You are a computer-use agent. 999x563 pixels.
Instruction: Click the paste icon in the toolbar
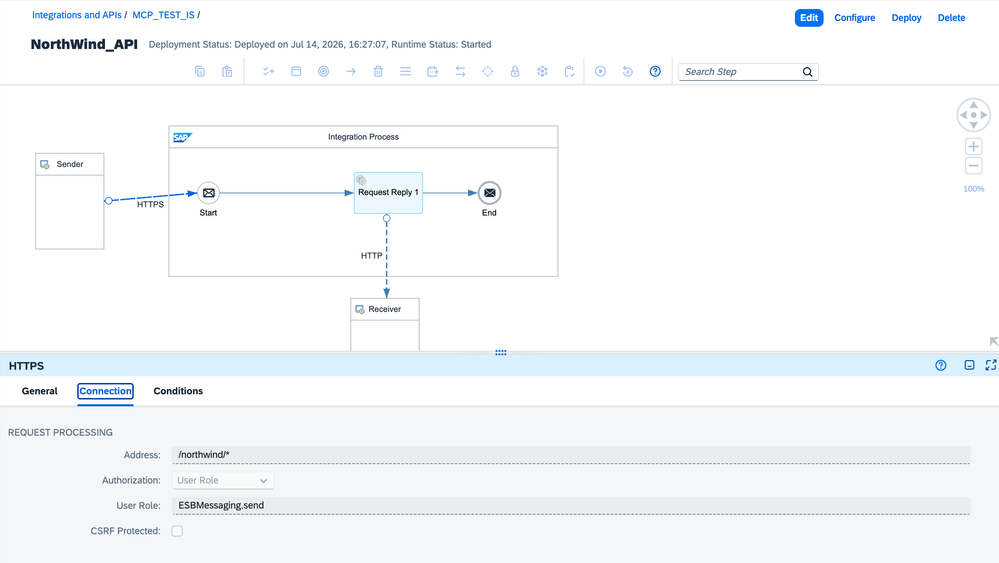point(227,71)
